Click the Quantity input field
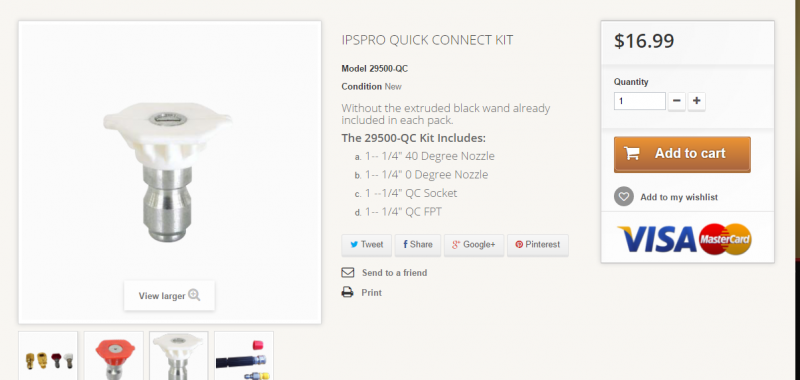Image resolution: width=800 pixels, height=380 pixels. point(639,101)
